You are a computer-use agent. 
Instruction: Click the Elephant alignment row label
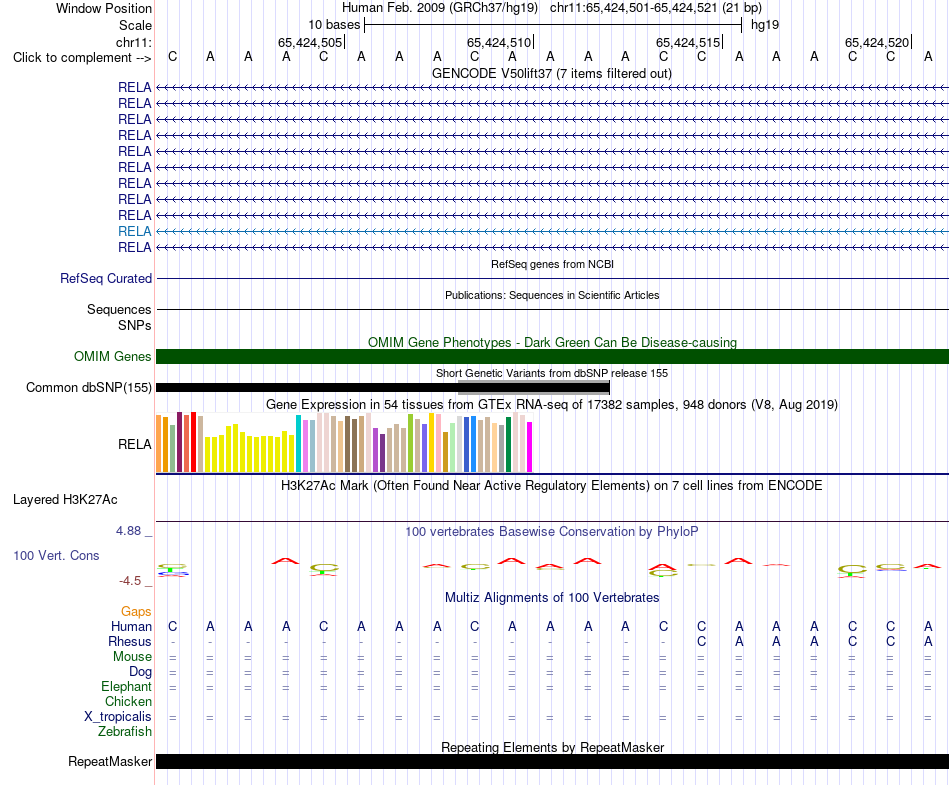coord(126,687)
